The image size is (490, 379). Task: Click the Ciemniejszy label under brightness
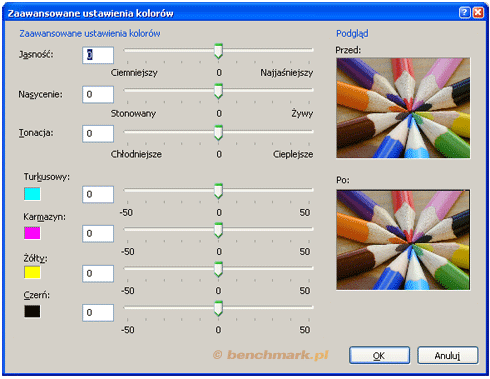(134, 73)
